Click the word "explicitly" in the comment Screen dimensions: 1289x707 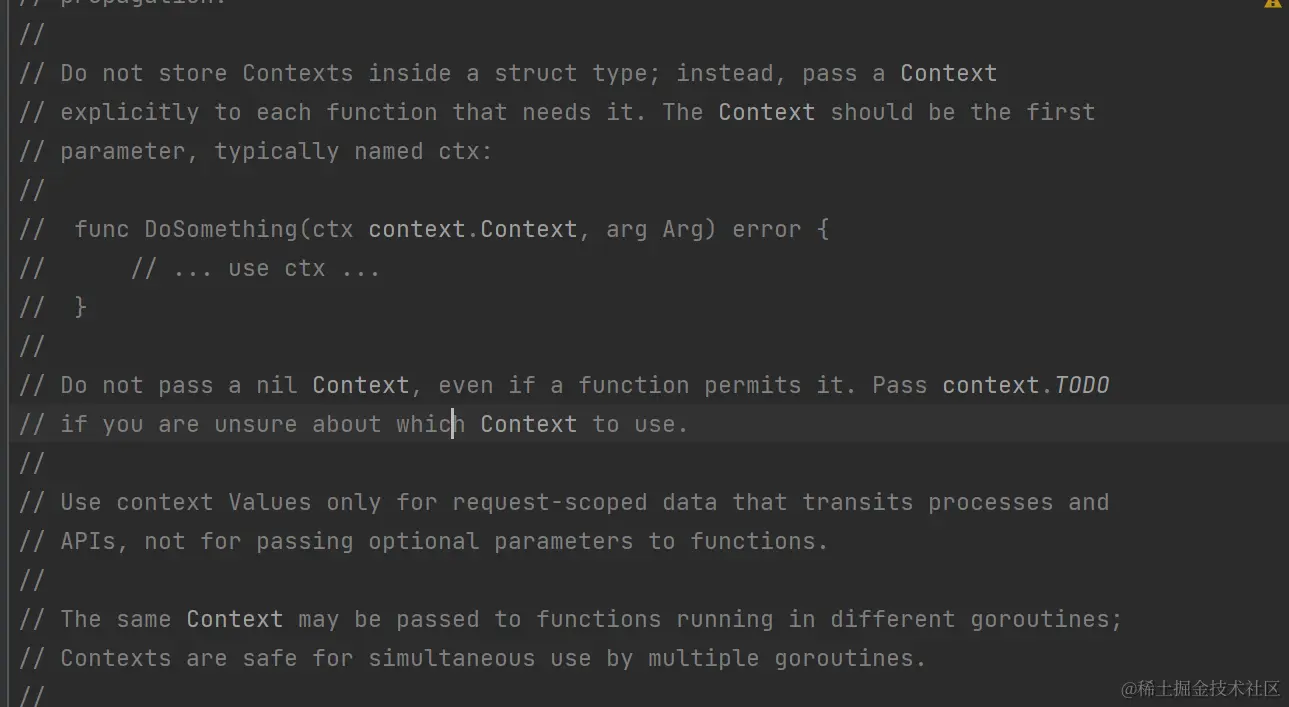pyautogui.click(x=129, y=112)
